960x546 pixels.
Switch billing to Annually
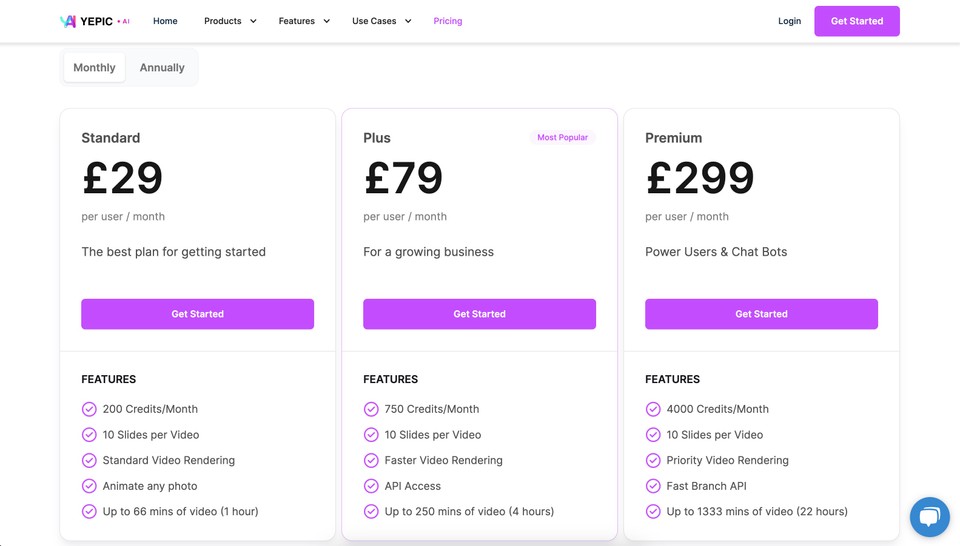[x=162, y=67]
